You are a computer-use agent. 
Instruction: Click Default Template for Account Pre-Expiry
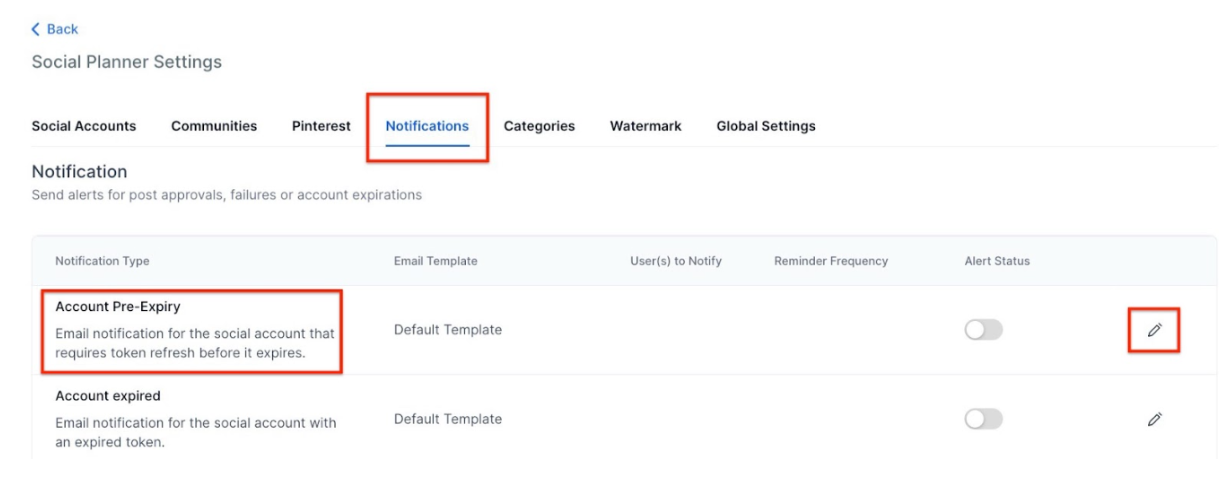click(448, 330)
